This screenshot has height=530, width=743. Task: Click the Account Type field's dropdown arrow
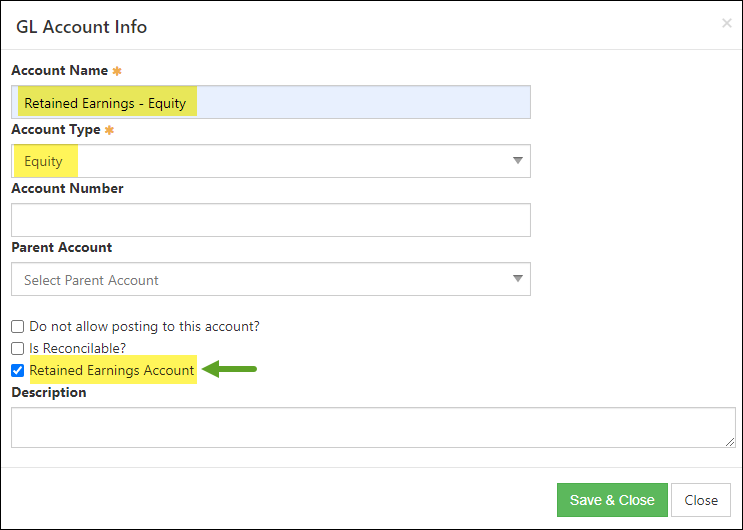[x=518, y=161]
